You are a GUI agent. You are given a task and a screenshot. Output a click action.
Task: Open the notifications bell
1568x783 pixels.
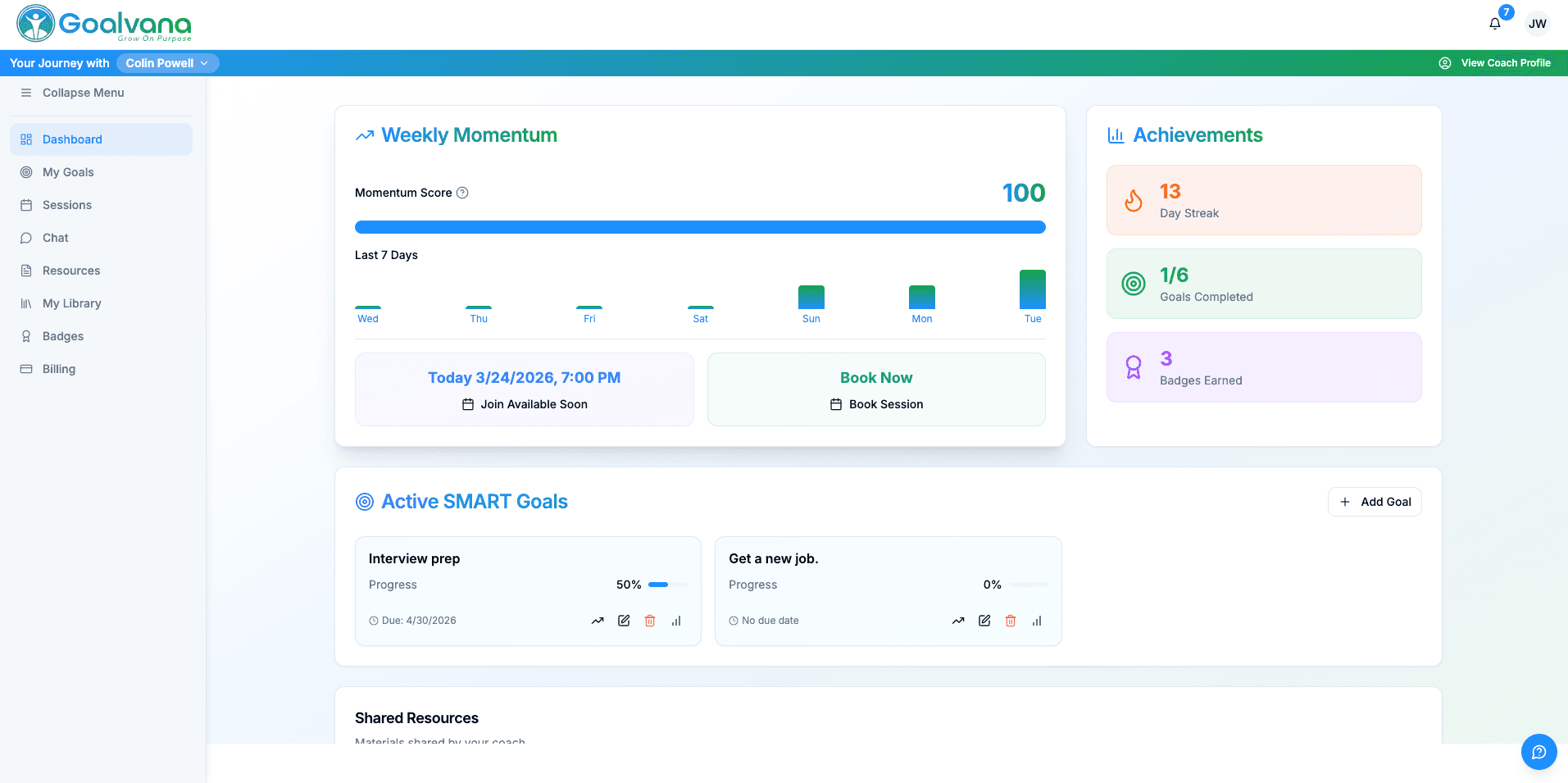1495,24
